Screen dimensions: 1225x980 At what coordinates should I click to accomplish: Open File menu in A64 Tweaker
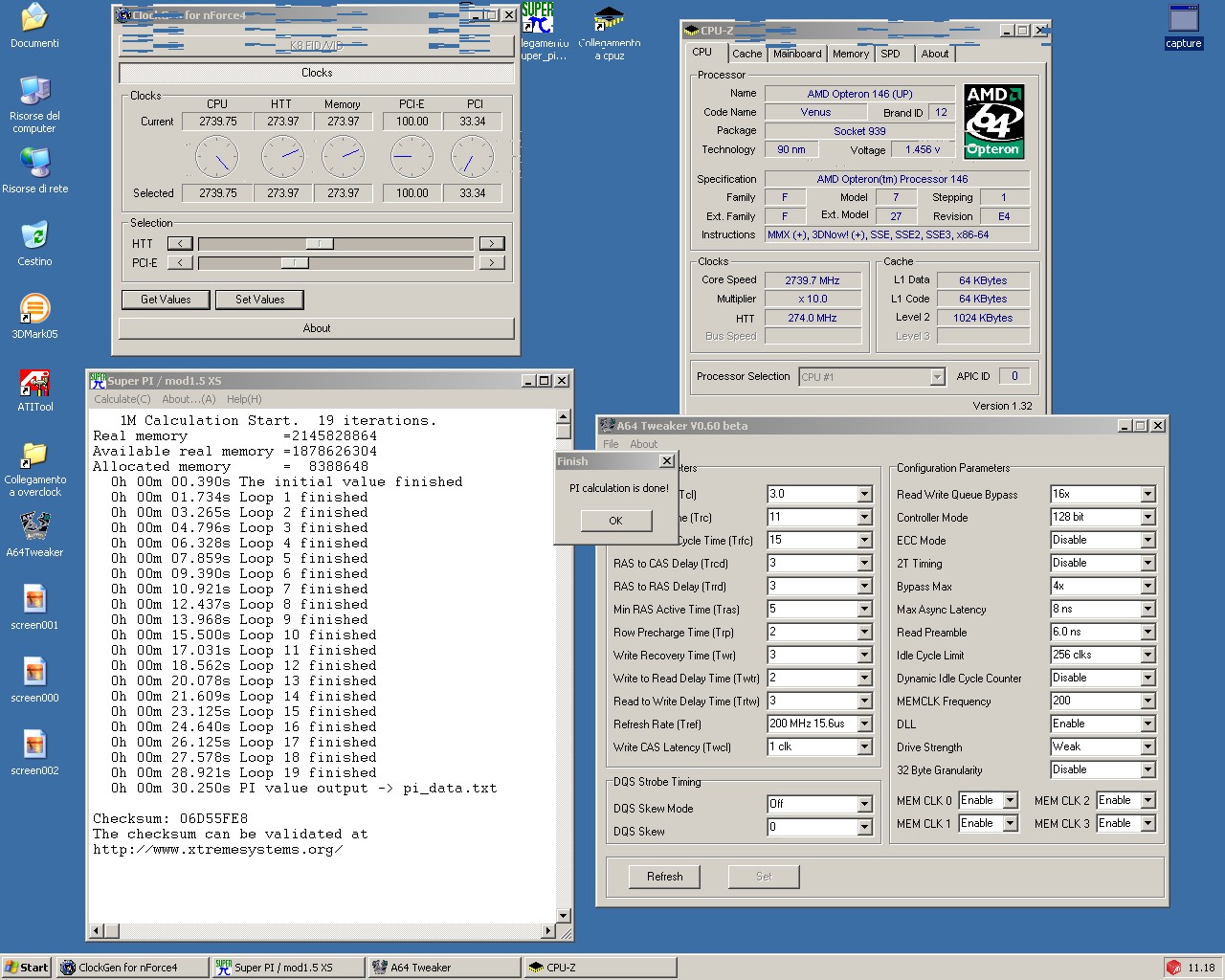[x=611, y=444]
